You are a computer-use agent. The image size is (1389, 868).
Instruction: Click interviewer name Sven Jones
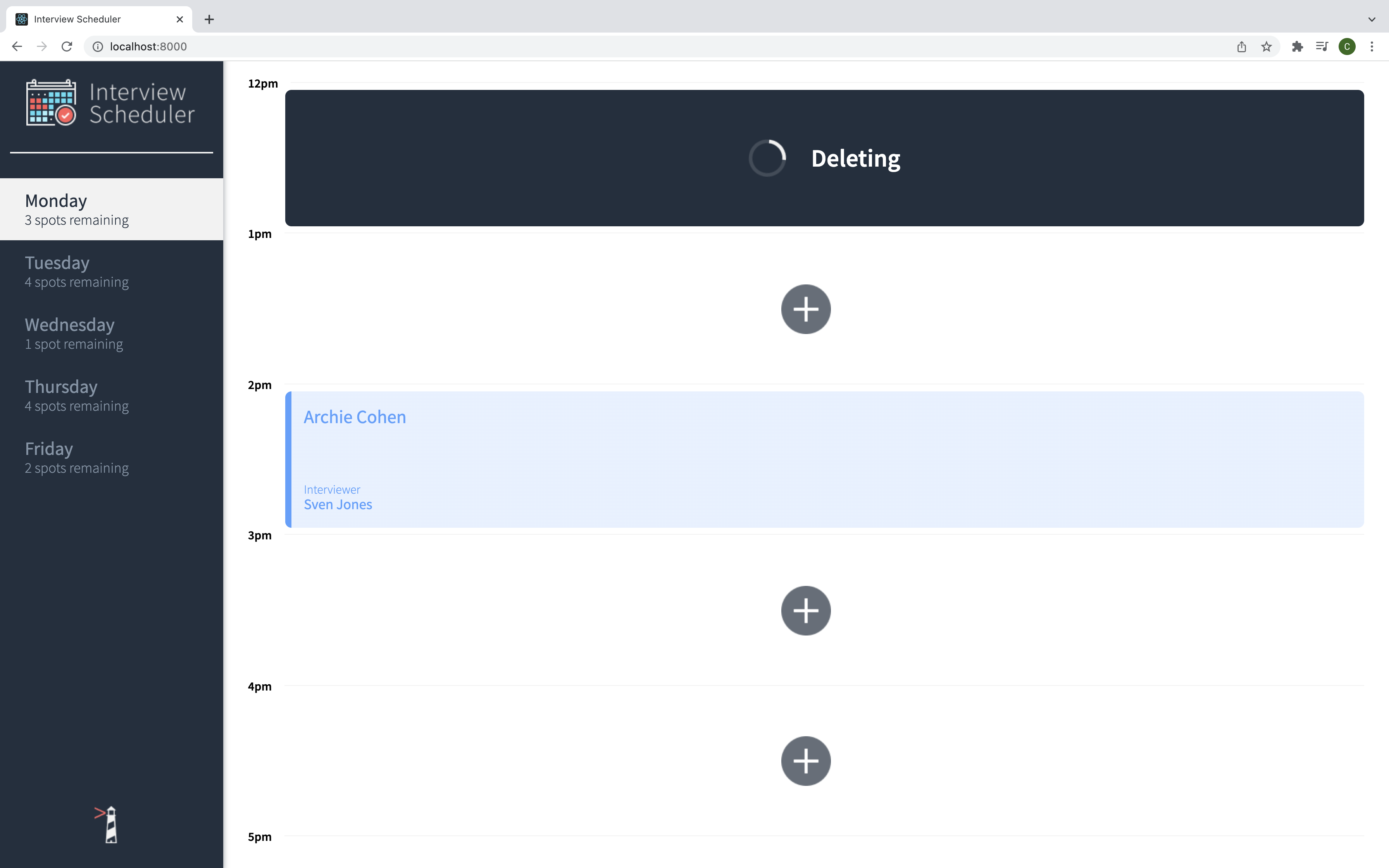338,505
